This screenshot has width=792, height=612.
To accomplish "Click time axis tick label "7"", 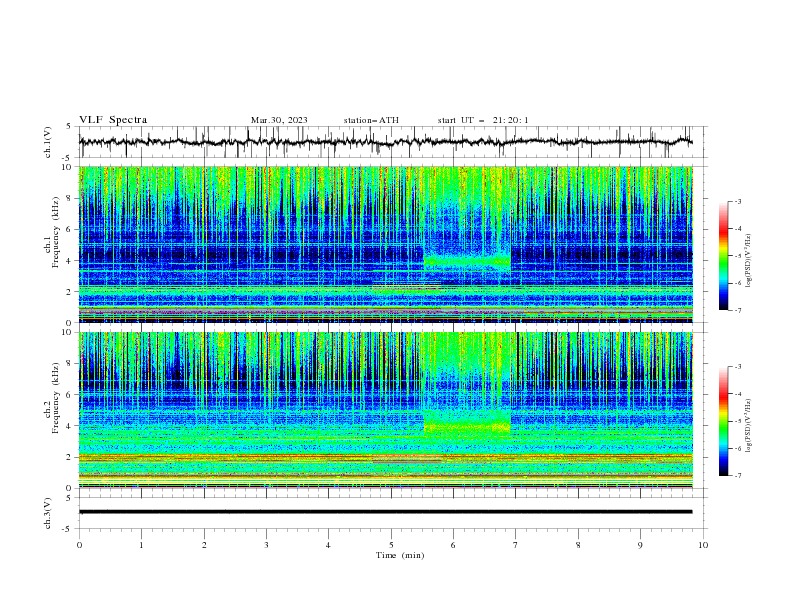I will pyautogui.click(x=516, y=545).
